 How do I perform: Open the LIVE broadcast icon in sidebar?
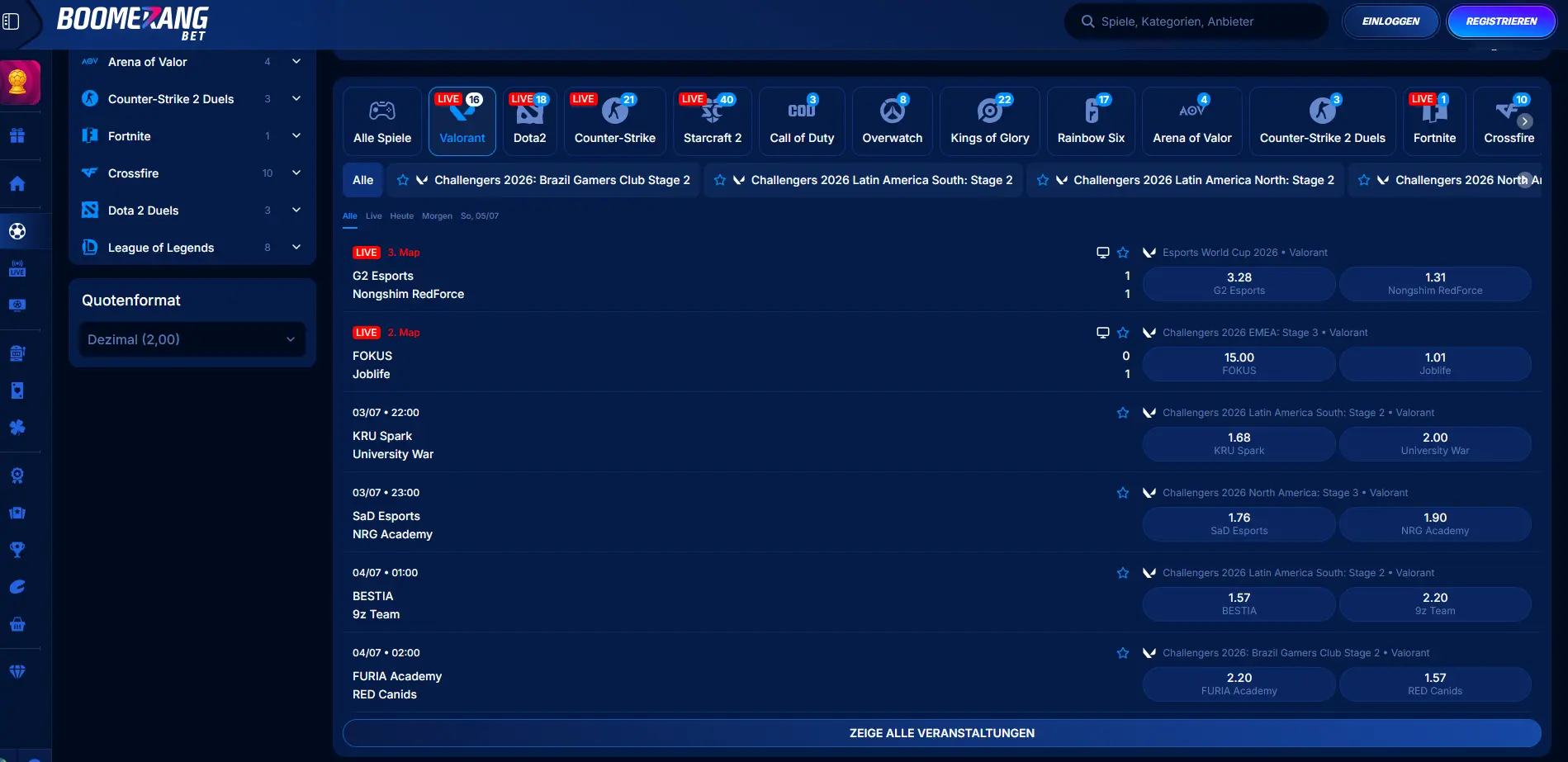17,268
